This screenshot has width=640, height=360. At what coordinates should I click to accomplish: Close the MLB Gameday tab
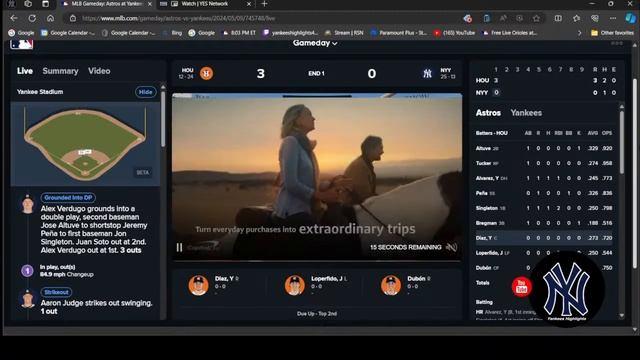click(x=150, y=4)
